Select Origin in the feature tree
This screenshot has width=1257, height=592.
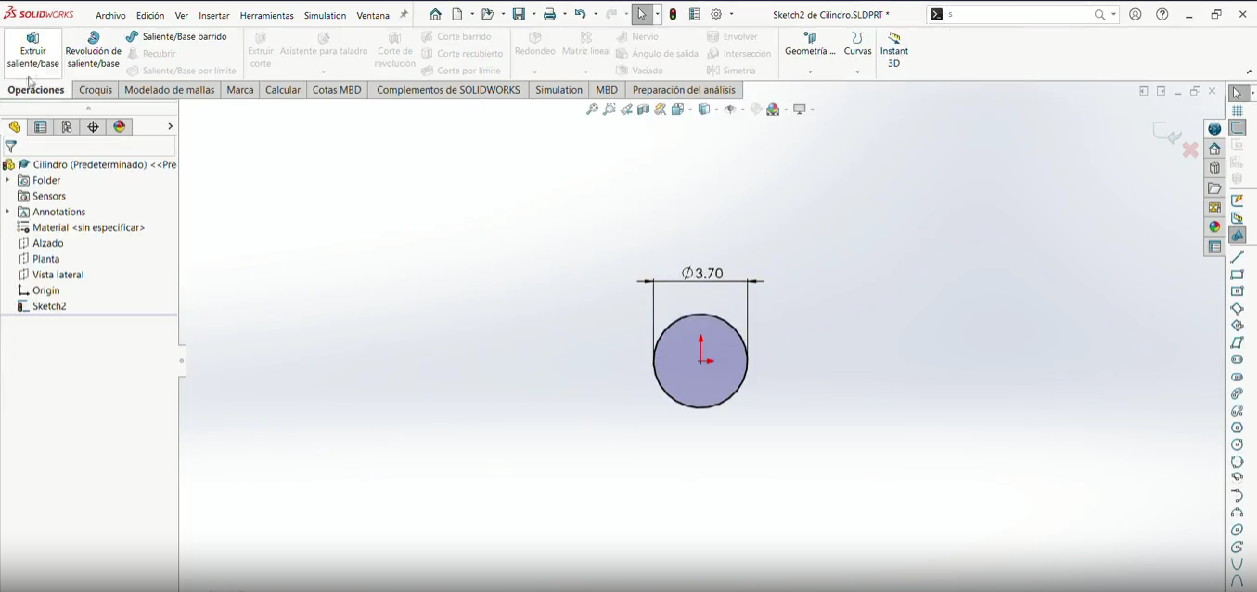[x=39, y=290]
